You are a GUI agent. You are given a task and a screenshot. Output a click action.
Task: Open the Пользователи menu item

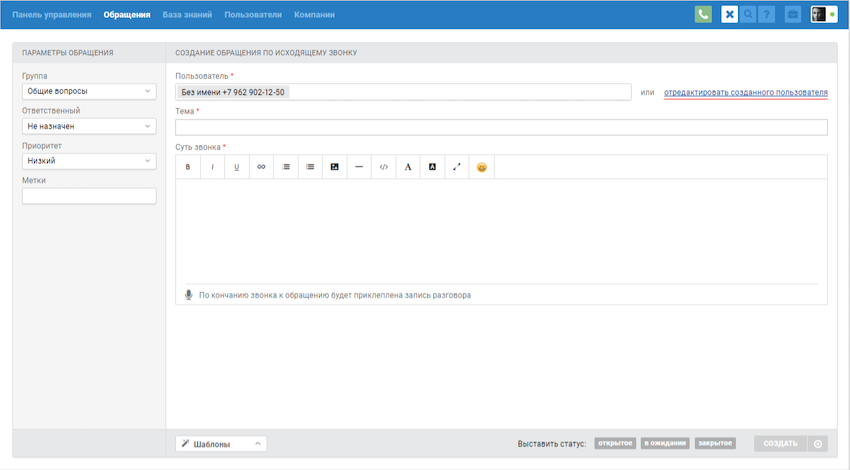click(253, 15)
